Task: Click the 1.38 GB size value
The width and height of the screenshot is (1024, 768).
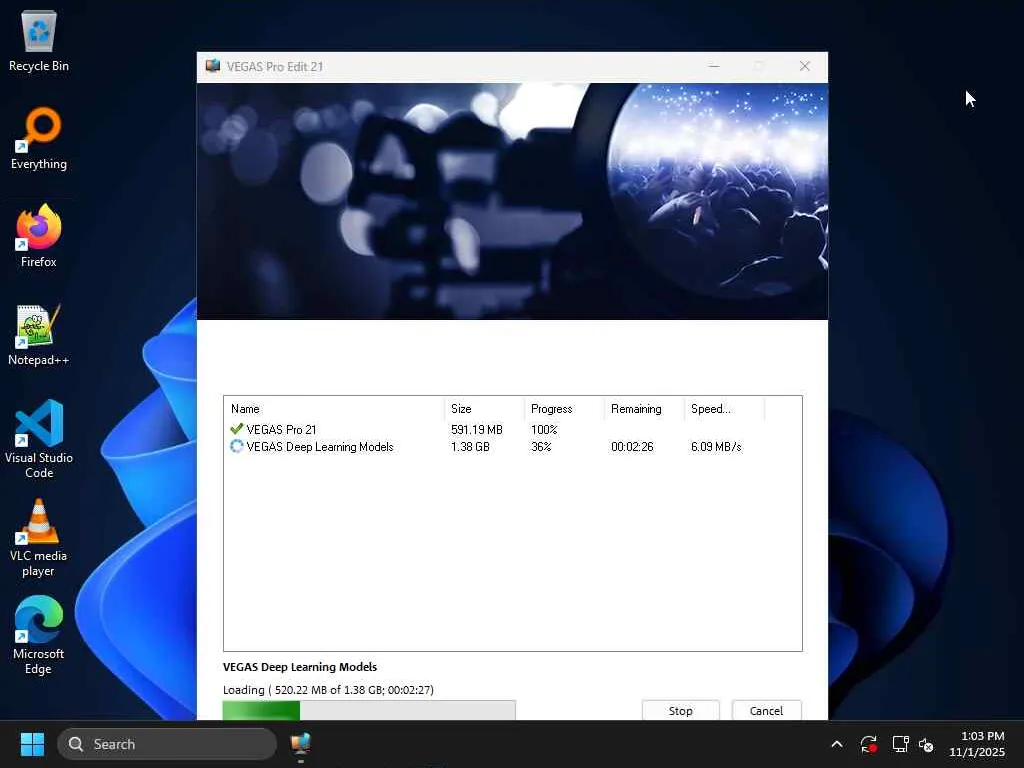Action: coord(470,447)
